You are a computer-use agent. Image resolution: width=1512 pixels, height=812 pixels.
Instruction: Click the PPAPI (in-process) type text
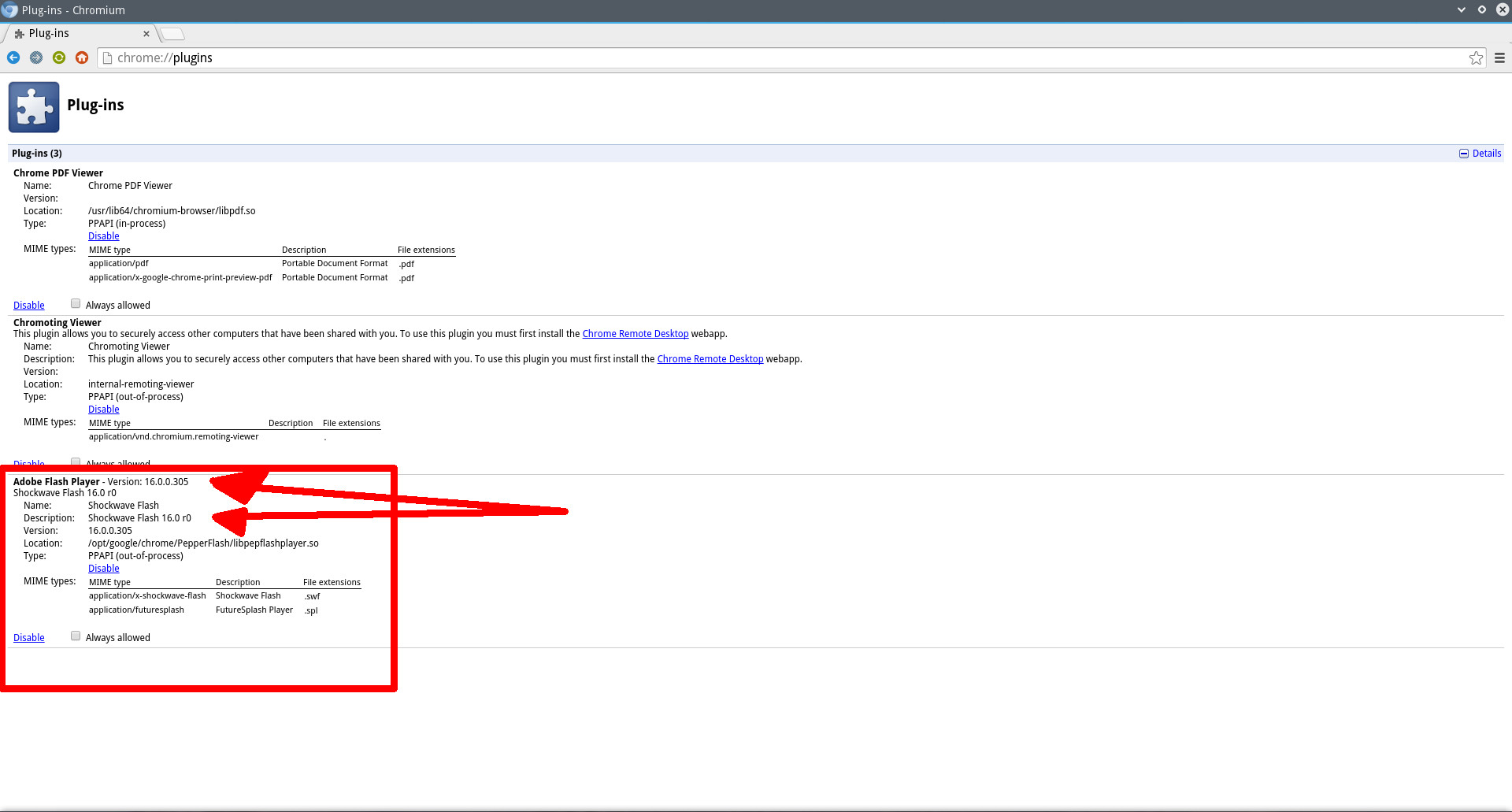[127, 224]
